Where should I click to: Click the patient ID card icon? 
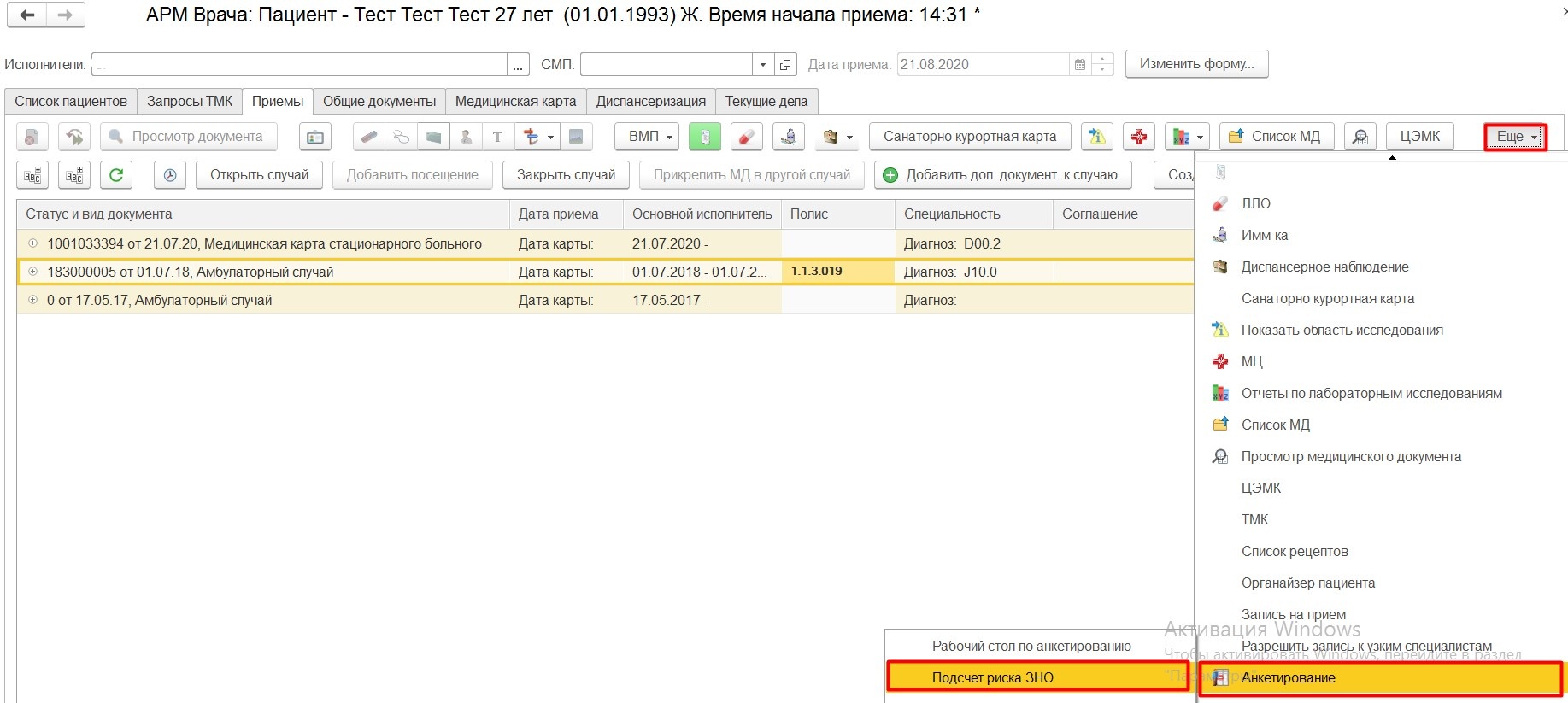click(x=315, y=137)
